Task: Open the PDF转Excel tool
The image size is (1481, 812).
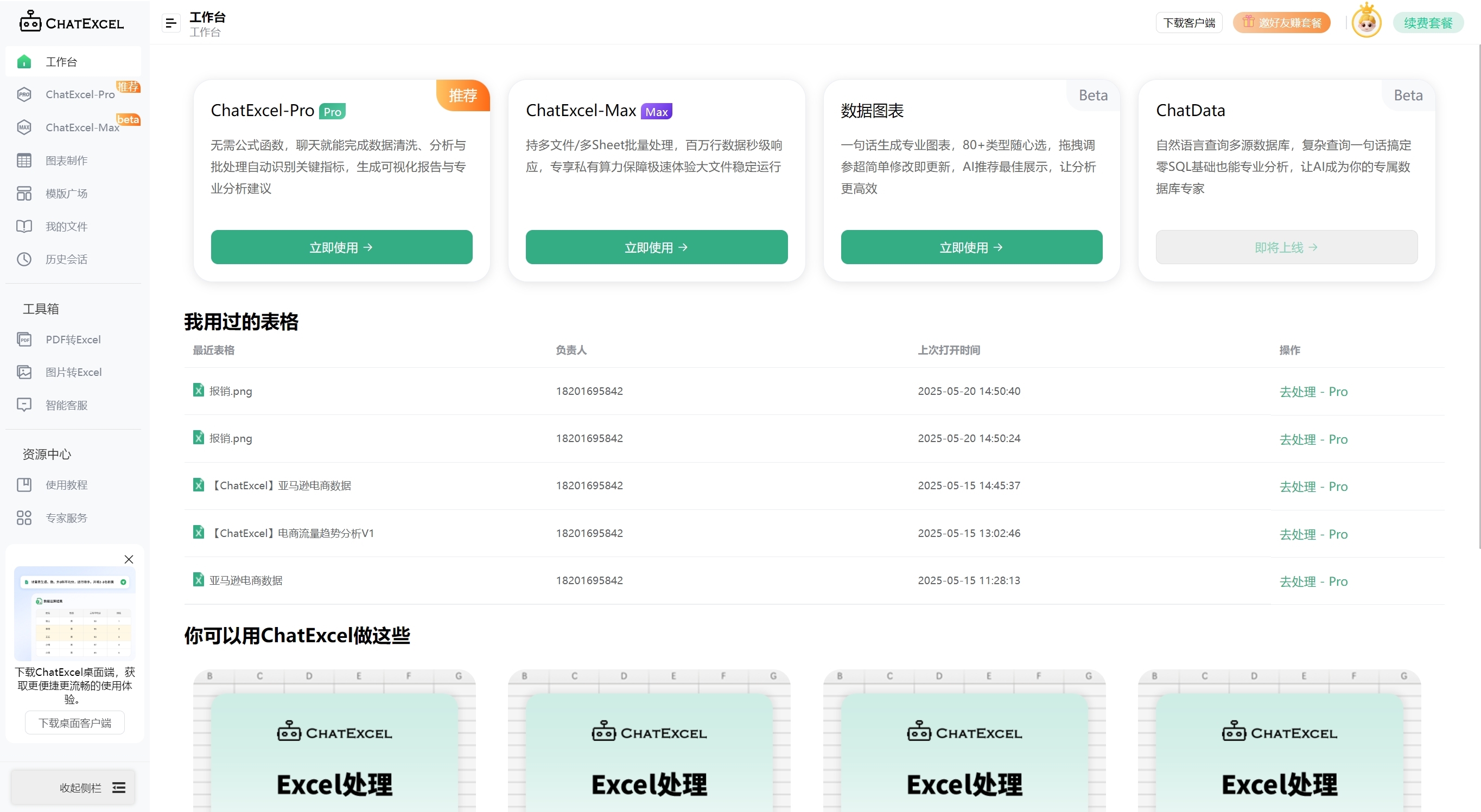Action: (x=74, y=339)
